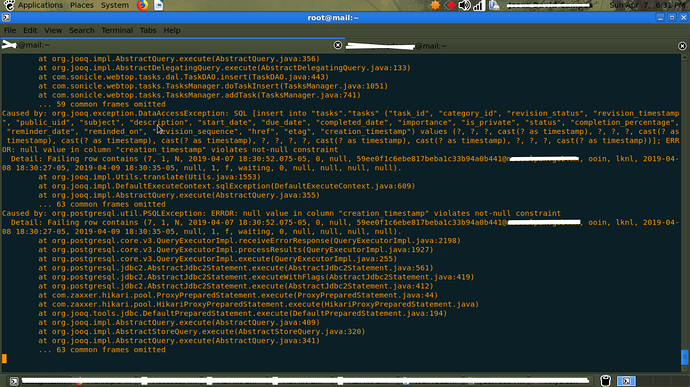Click the ProxyPreparedStatement.java:44 line
Viewport: 690px width, 387px height.
pyautogui.click(x=238, y=295)
